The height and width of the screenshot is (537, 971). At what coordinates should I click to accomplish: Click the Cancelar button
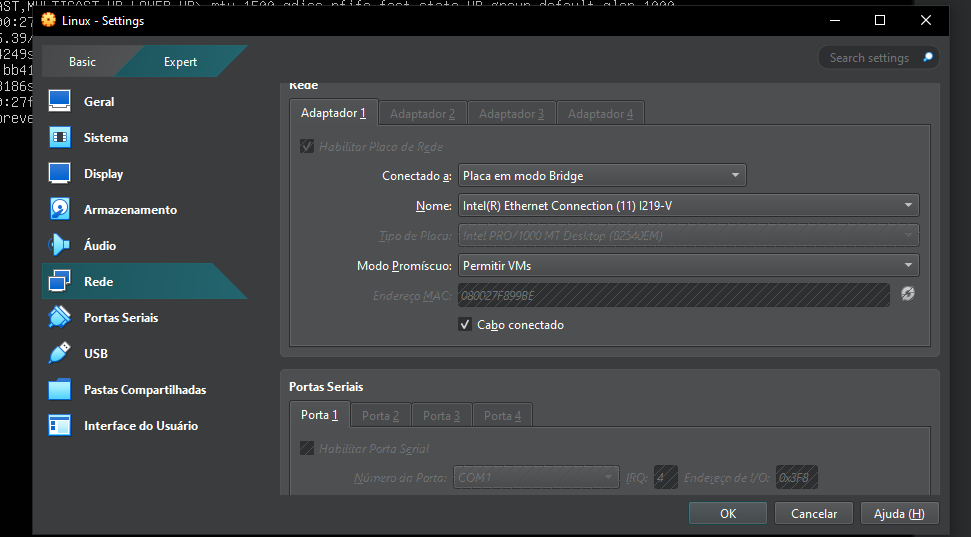[814, 513]
